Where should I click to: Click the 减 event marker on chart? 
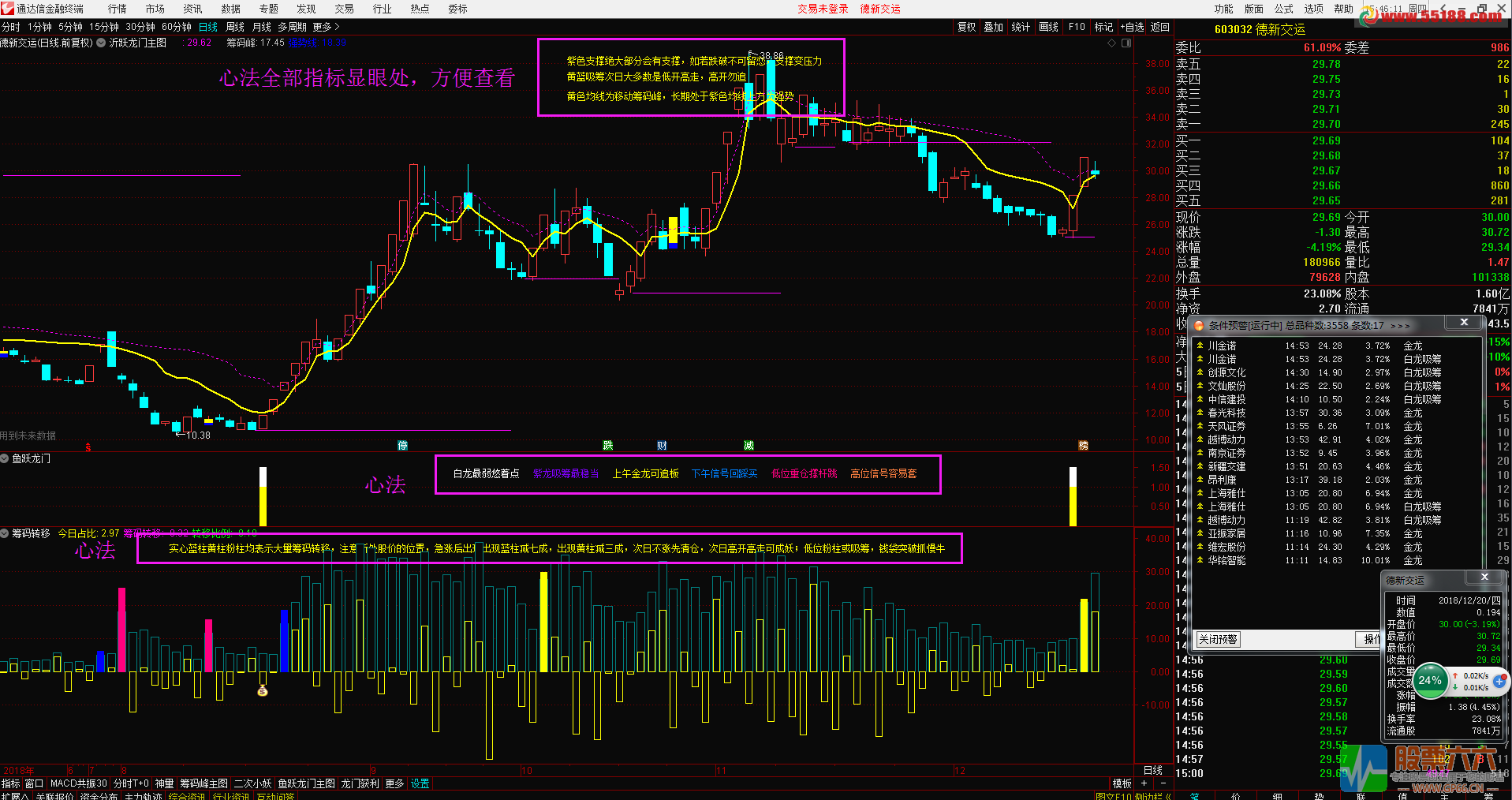click(749, 446)
